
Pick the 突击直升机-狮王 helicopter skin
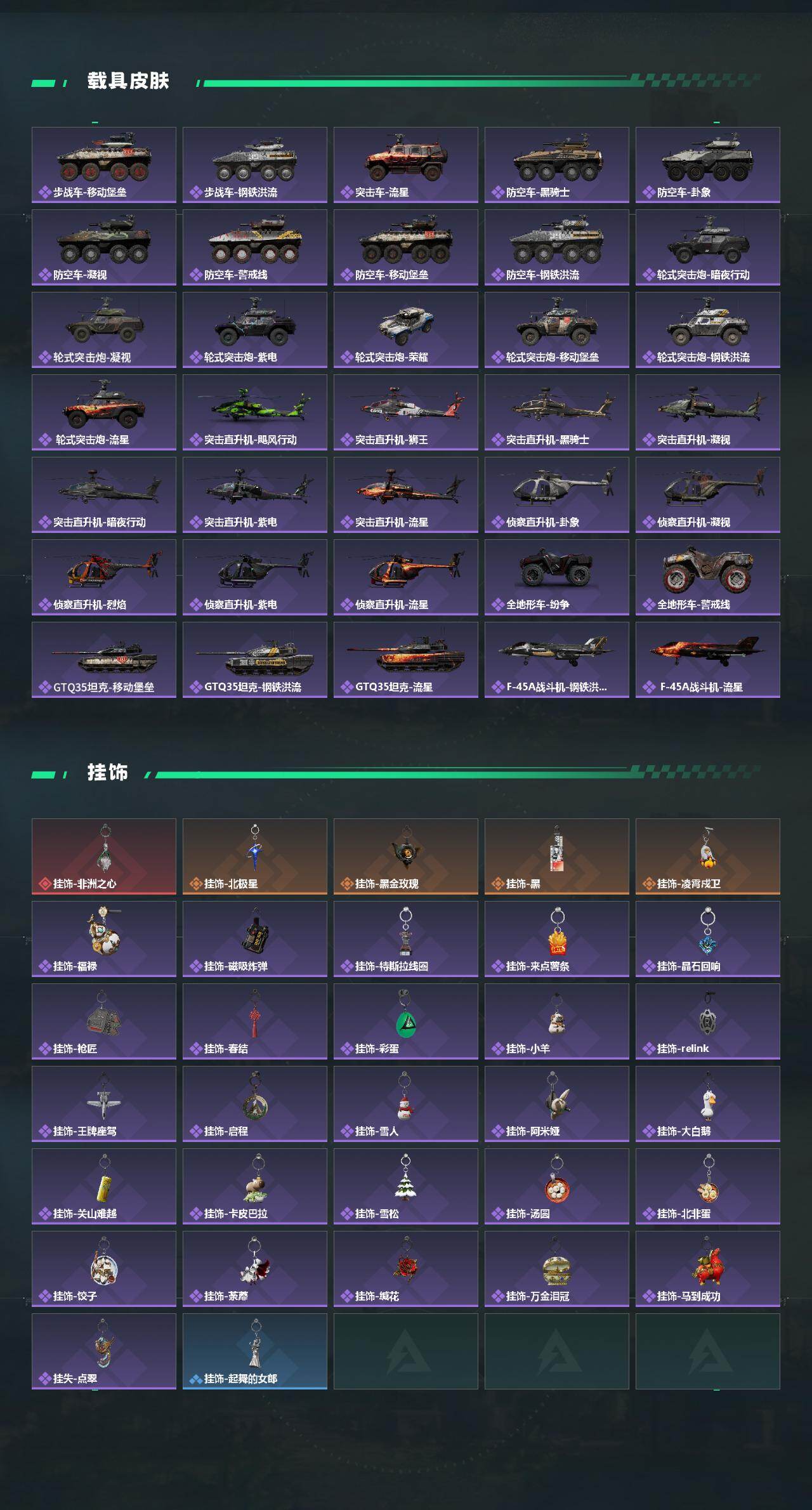406,412
